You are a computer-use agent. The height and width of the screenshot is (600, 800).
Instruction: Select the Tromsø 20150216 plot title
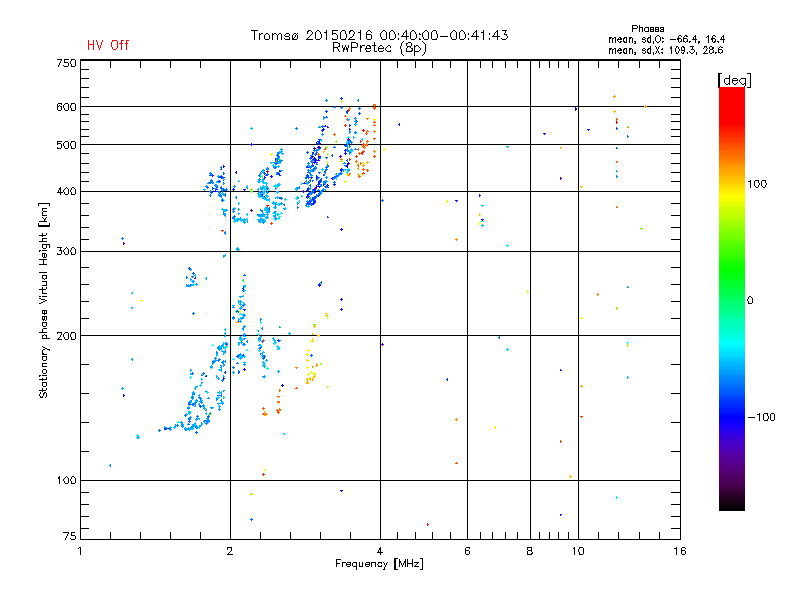pos(379,35)
